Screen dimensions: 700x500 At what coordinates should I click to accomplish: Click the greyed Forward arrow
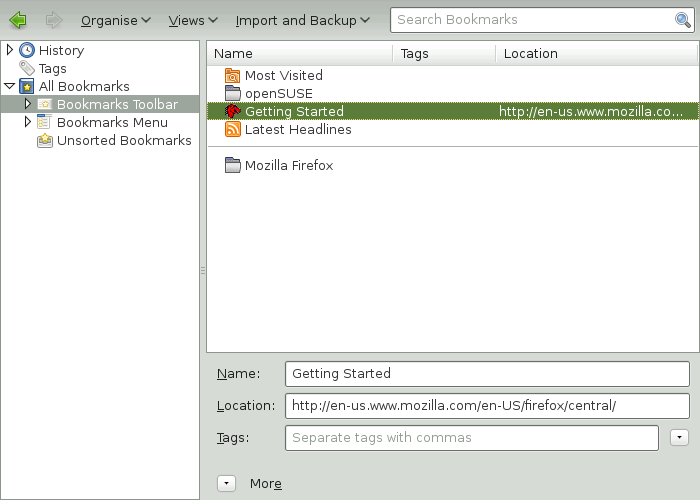[54, 20]
